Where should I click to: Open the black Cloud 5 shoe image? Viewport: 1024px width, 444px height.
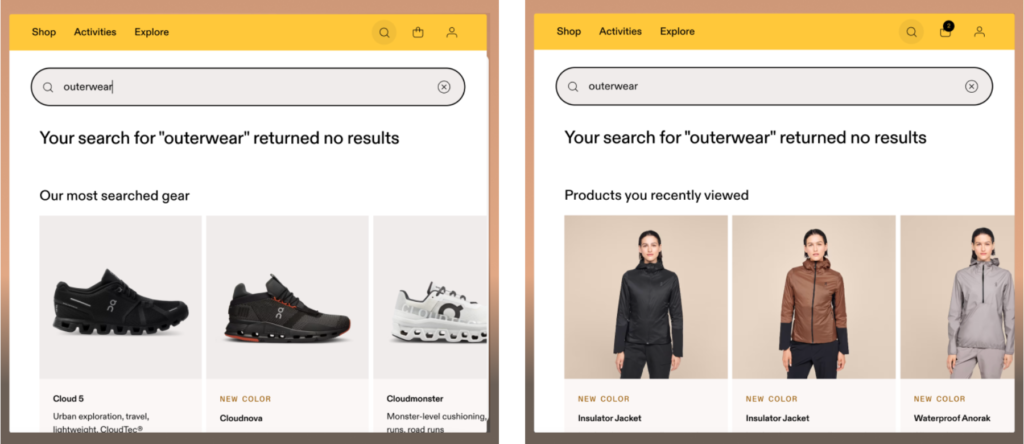(x=121, y=297)
